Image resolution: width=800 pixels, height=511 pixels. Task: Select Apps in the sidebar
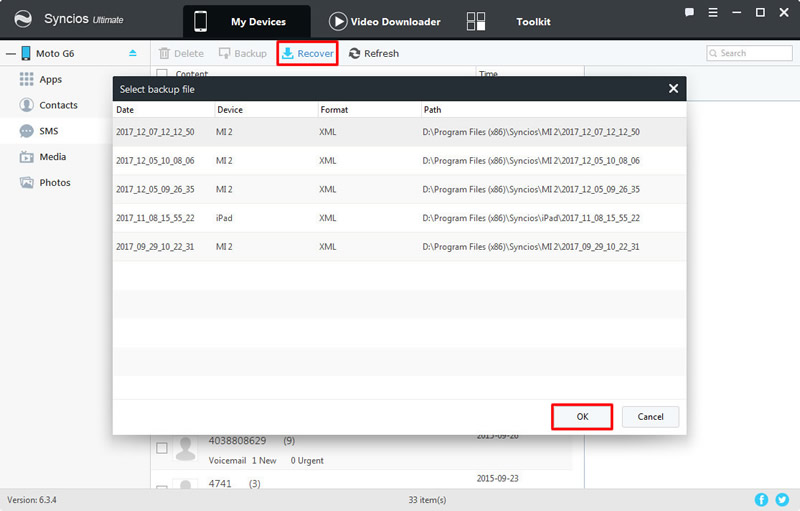pos(51,80)
